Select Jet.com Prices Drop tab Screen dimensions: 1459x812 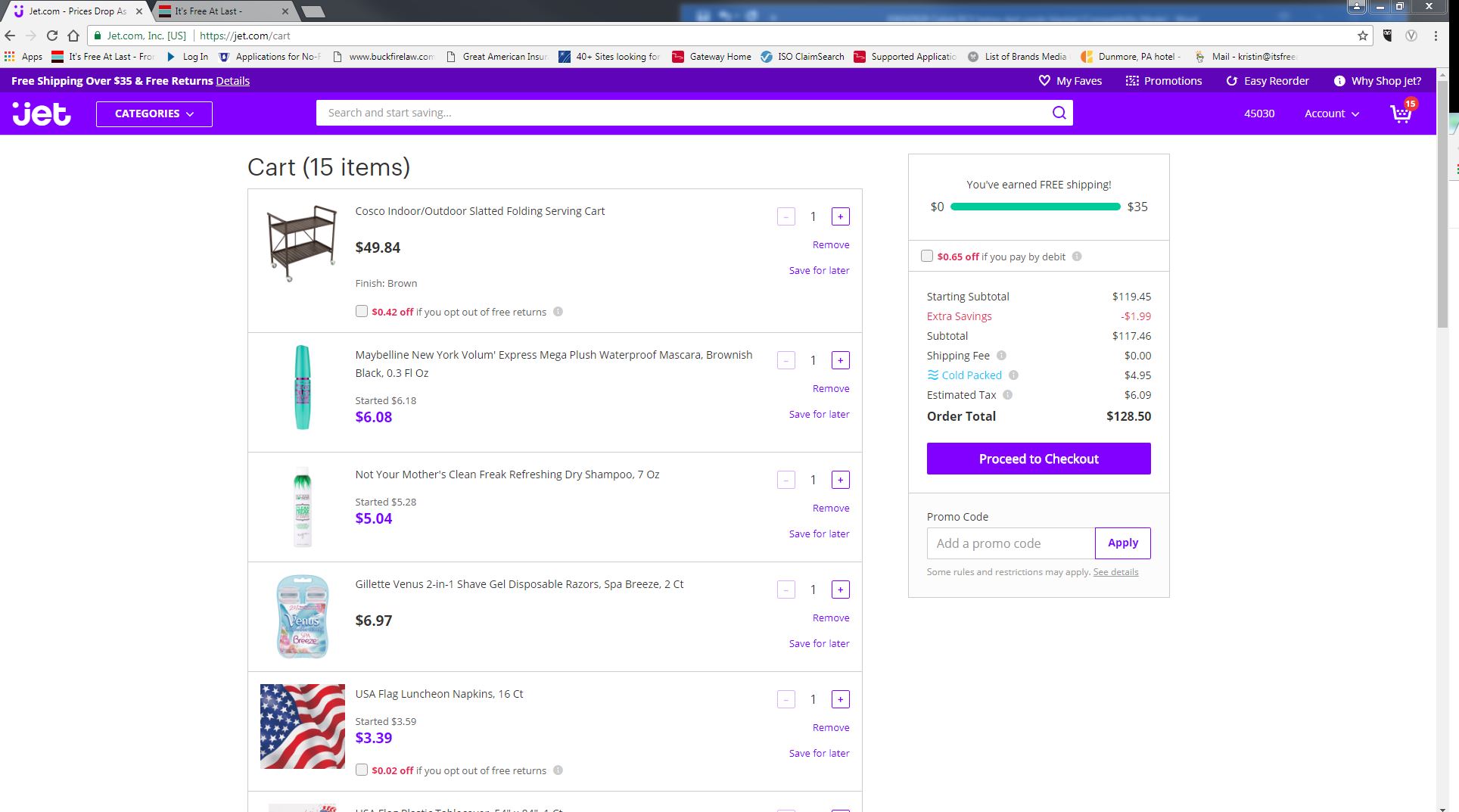pyautogui.click(x=77, y=11)
